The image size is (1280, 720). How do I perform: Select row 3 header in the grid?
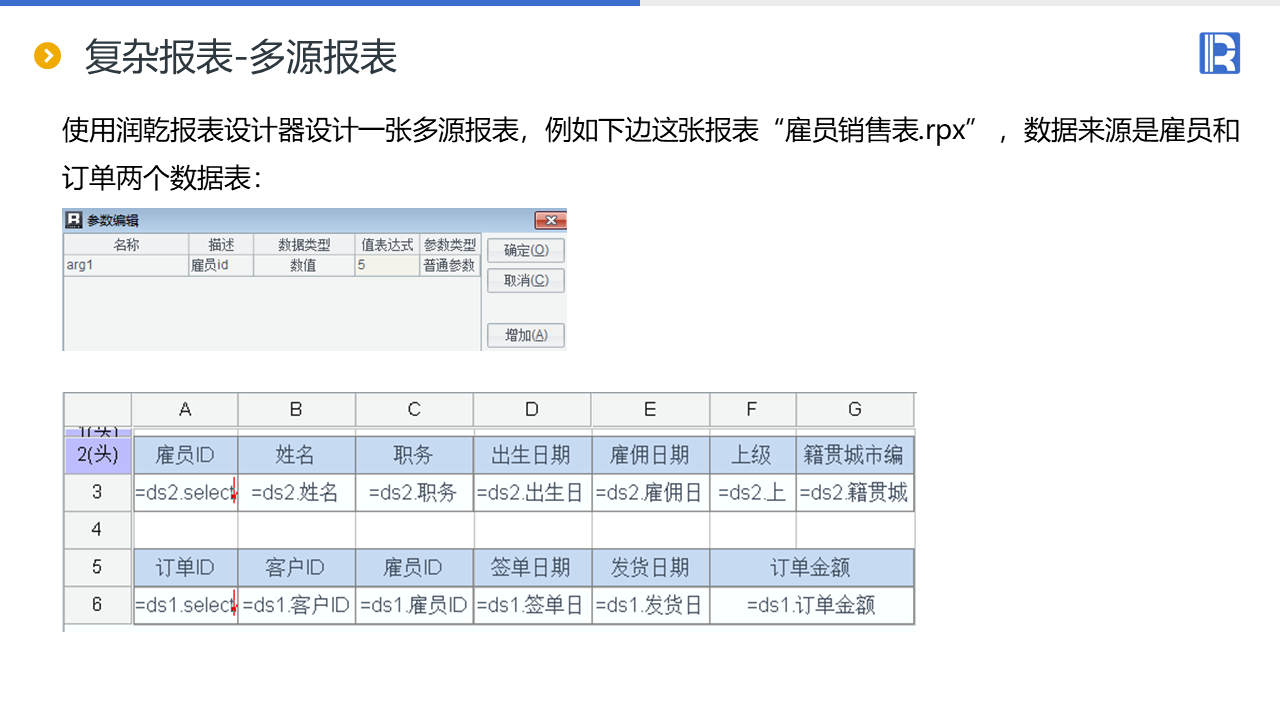tap(98, 492)
